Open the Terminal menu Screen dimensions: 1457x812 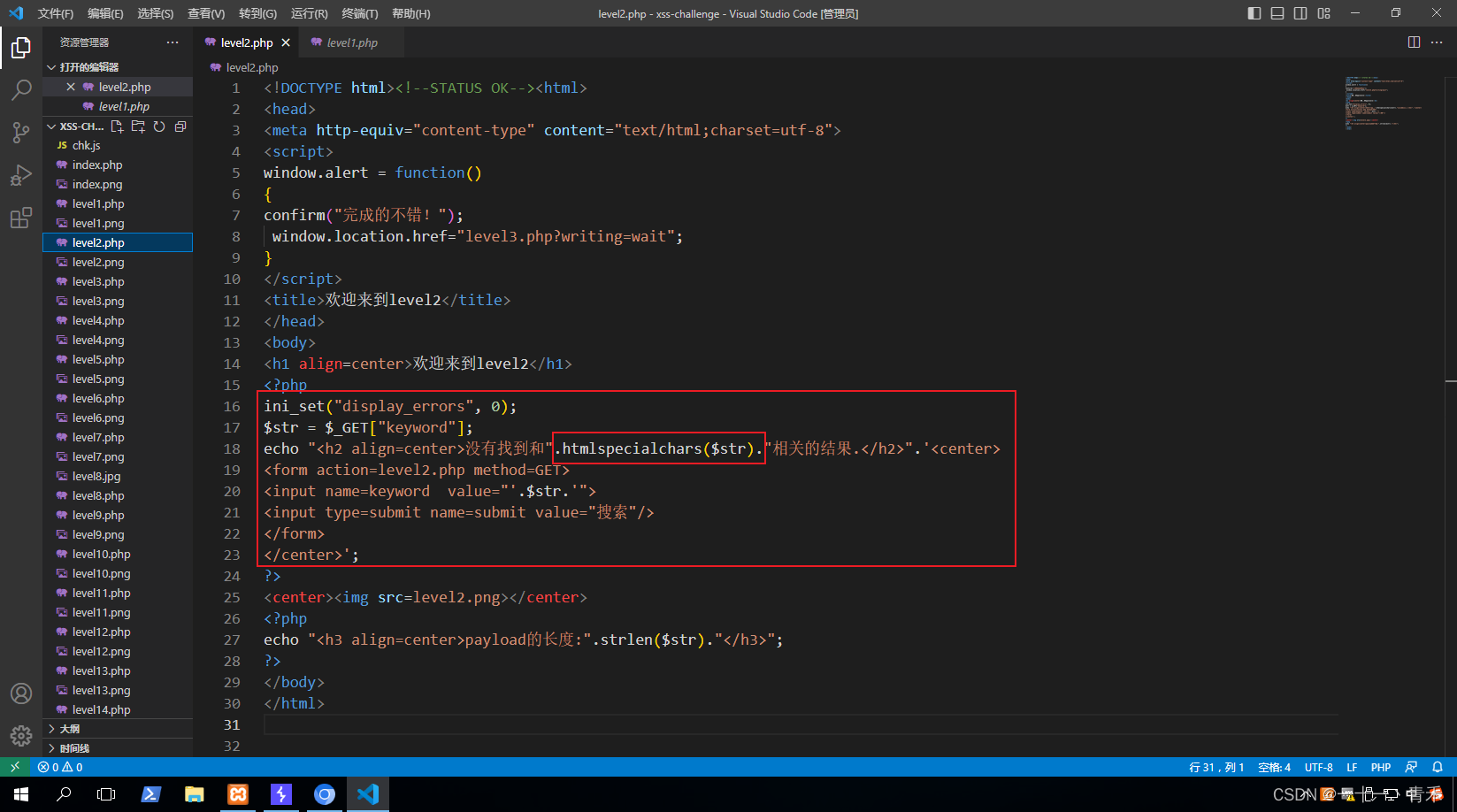(x=360, y=13)
